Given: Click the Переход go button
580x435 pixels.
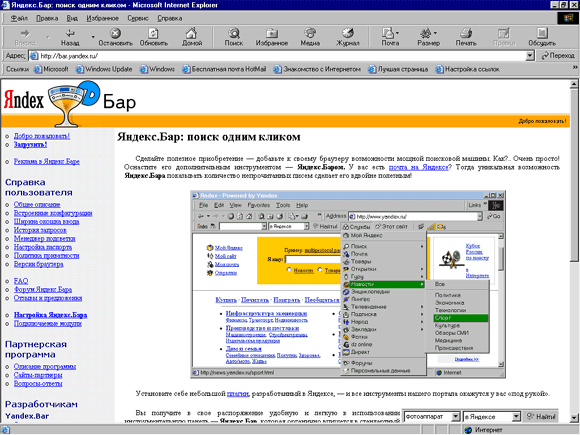Looking at the screenshot, I should [558, 56].
